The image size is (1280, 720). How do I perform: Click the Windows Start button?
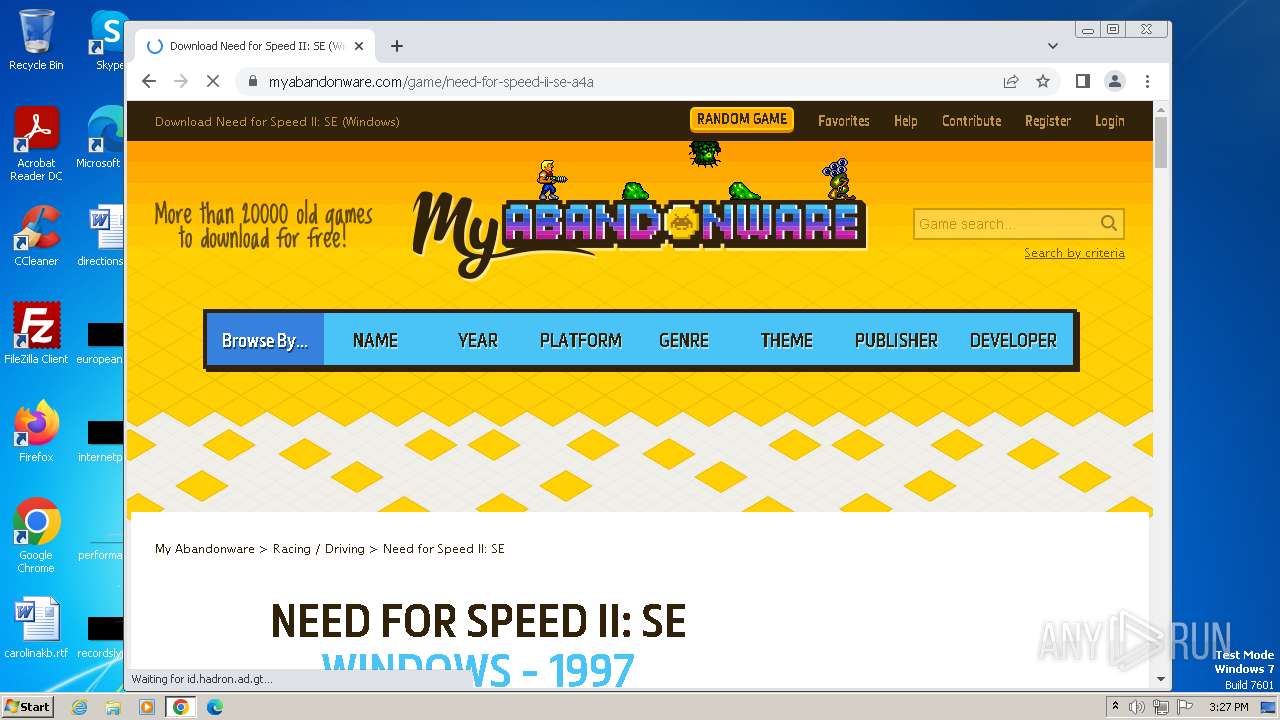27,706
